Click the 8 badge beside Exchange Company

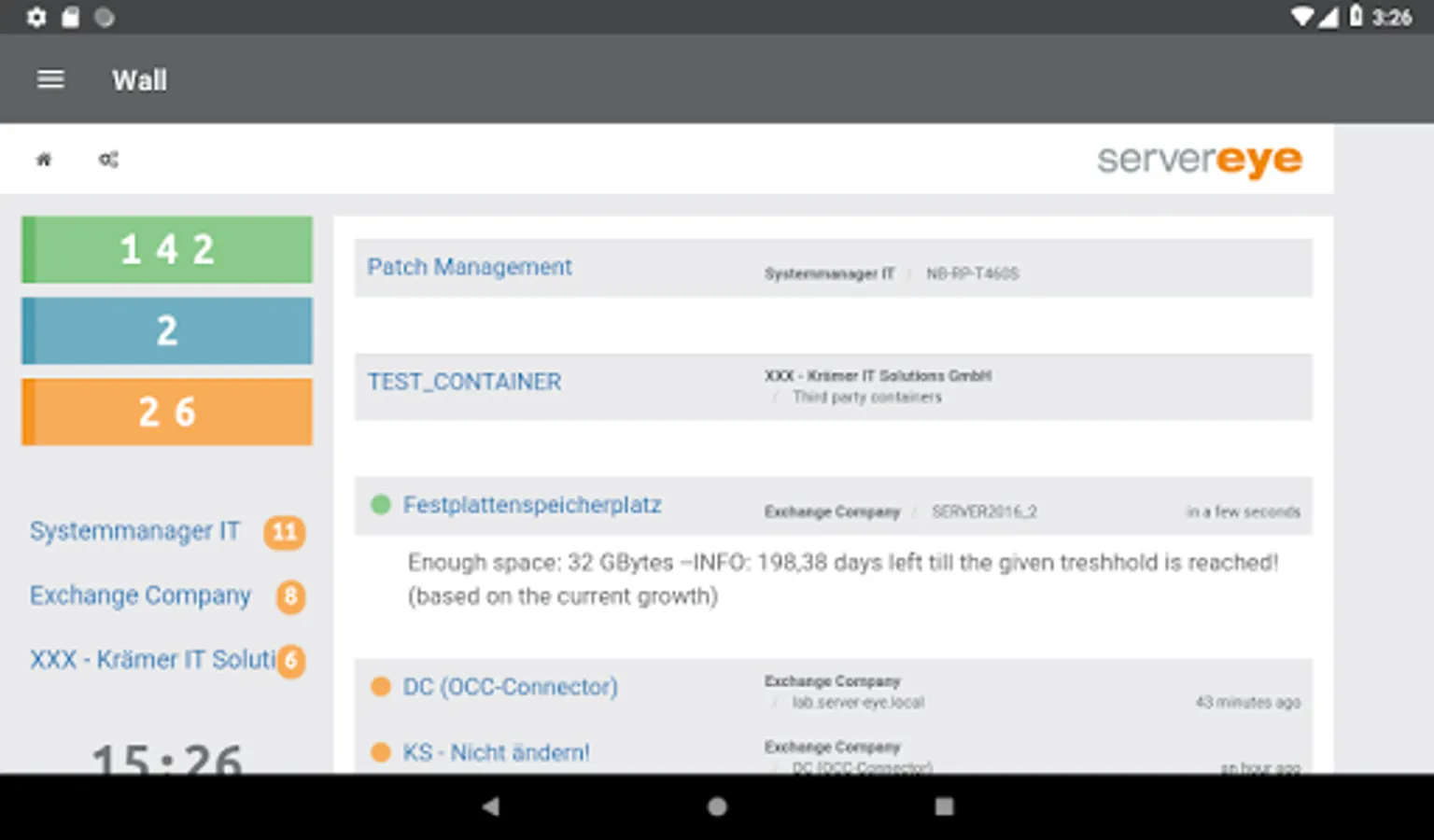(x=290, y=596)
